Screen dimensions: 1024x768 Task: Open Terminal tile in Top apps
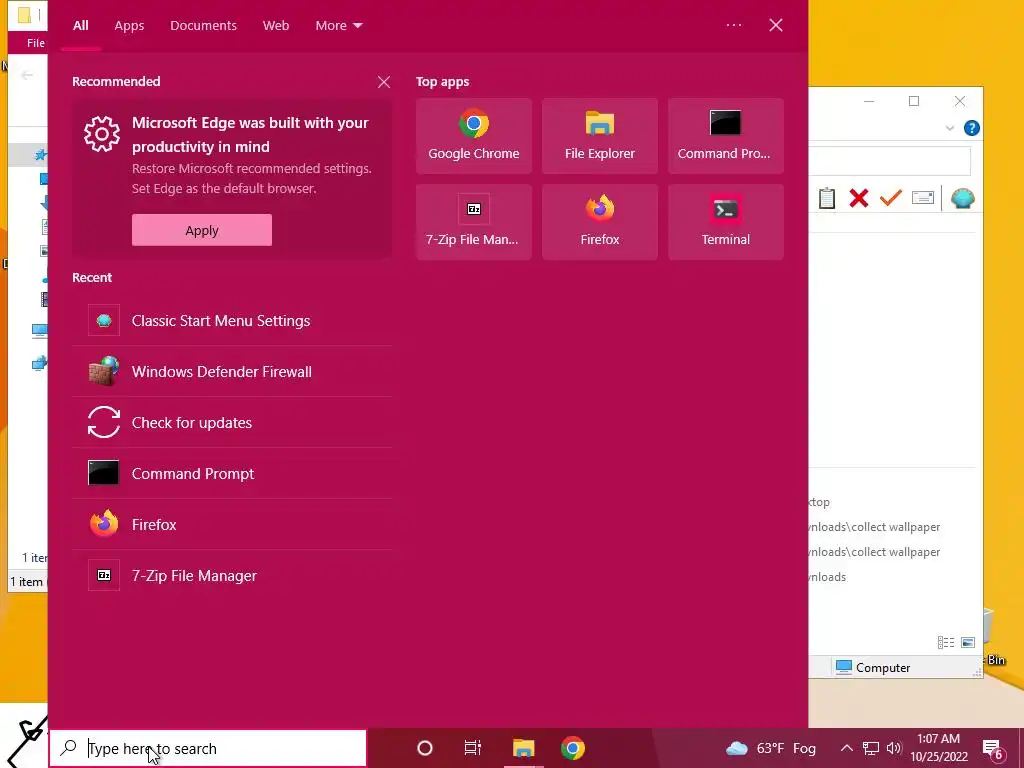(726, 222)
